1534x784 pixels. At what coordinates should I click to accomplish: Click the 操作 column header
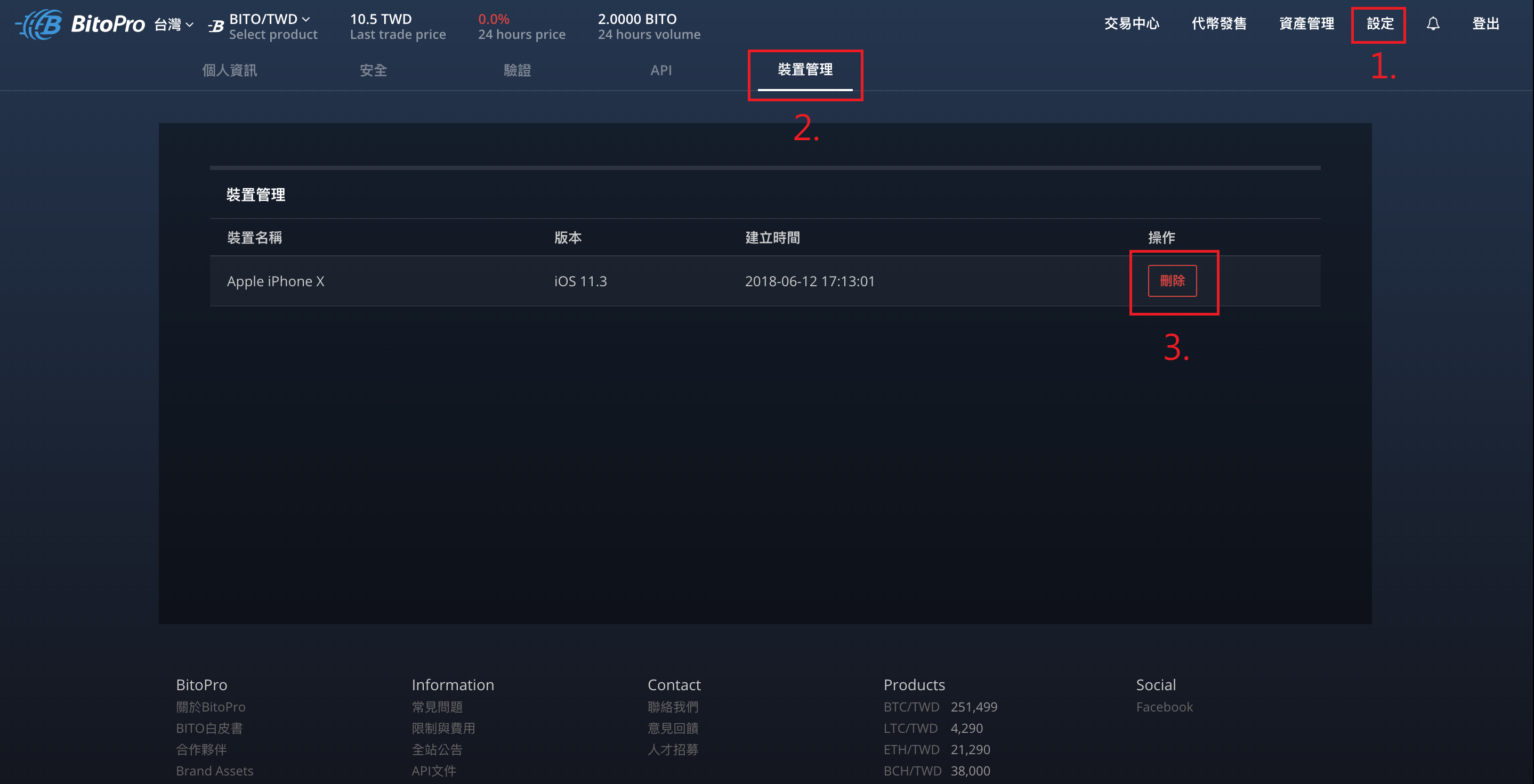click(x=1161, y=238)
